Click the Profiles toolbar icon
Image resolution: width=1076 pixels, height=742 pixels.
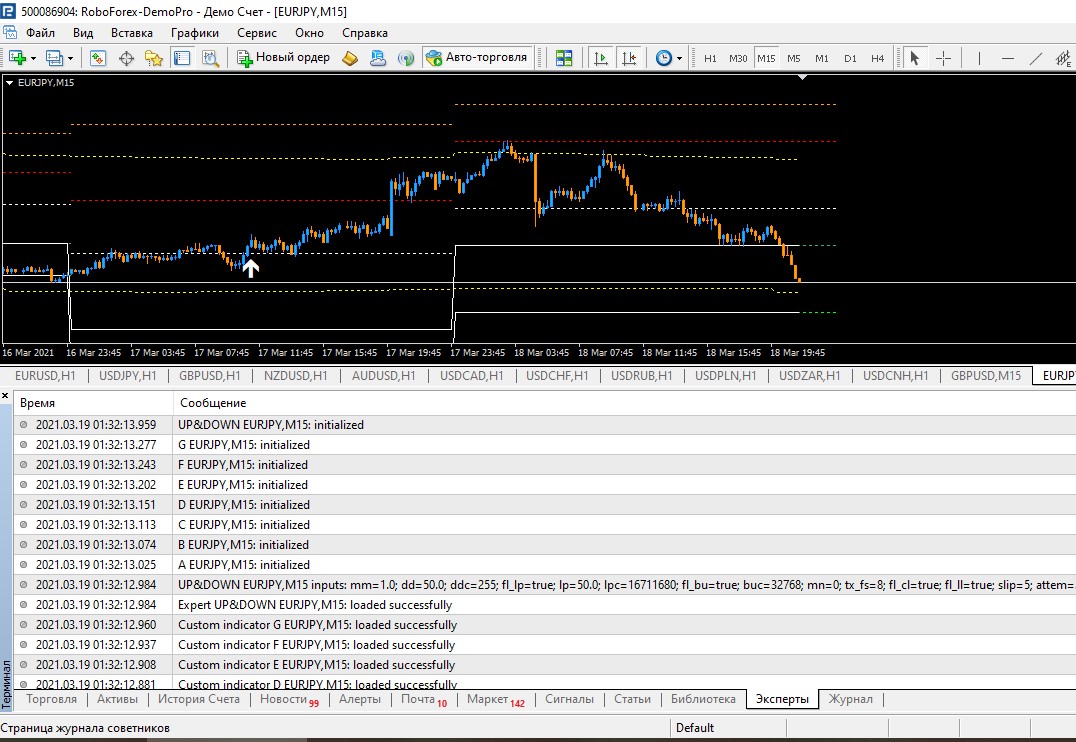54,58
